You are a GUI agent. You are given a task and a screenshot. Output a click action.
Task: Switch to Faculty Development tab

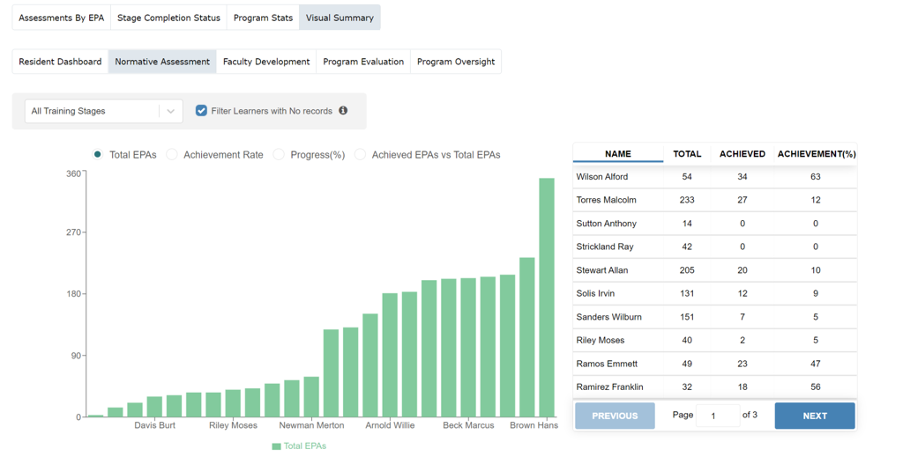266,62
